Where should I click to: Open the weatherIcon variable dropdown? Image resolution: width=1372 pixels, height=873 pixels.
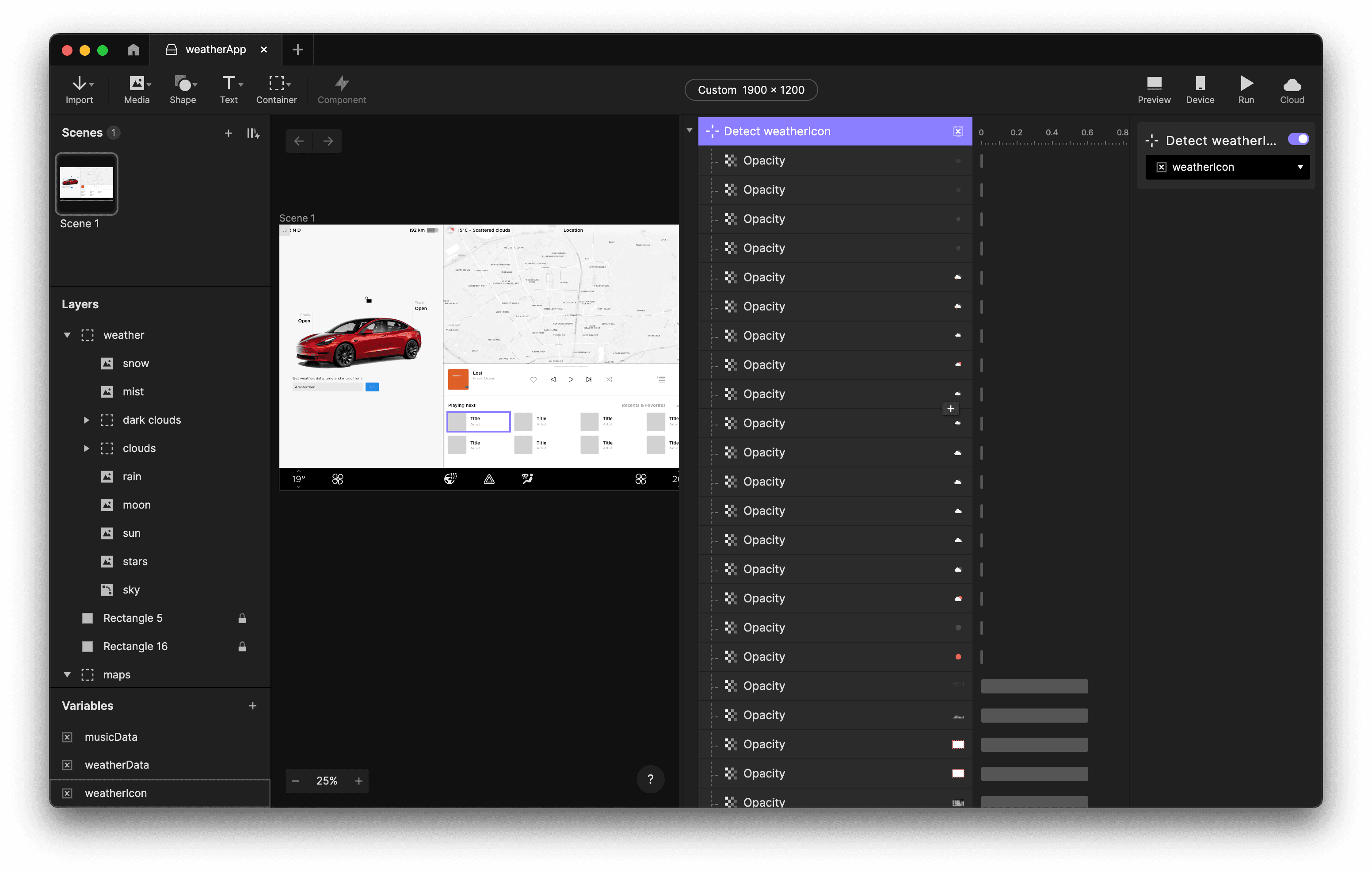(1301, 166)
